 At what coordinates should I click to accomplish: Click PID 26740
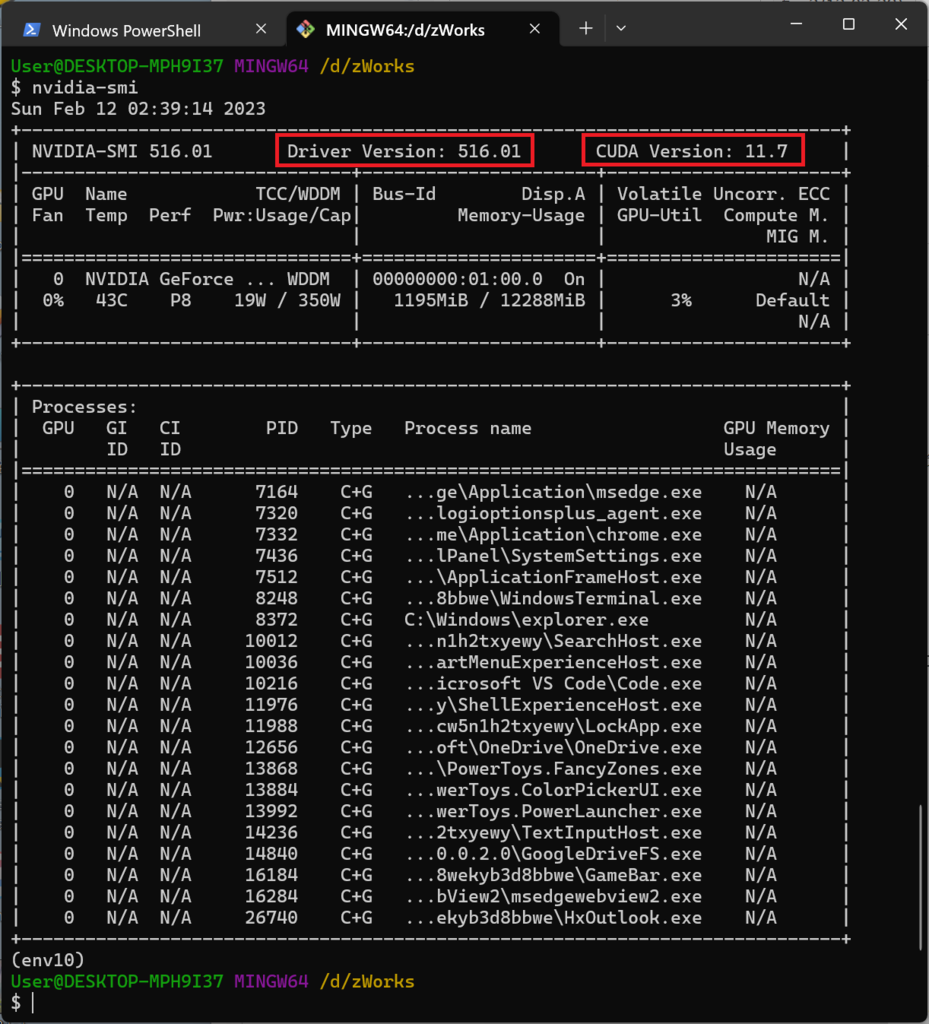click(272, 918)
